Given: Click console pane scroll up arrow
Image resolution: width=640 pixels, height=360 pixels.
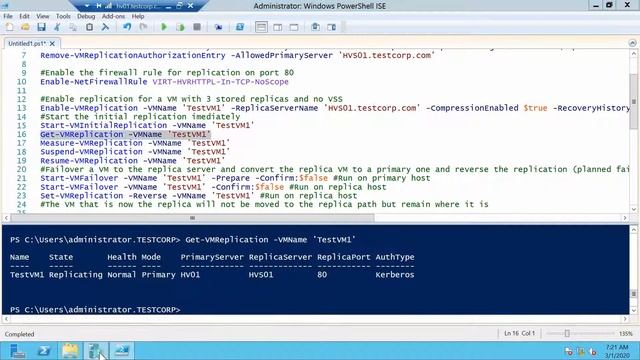Looking at the screenshot, I should [x=633, y=229].
